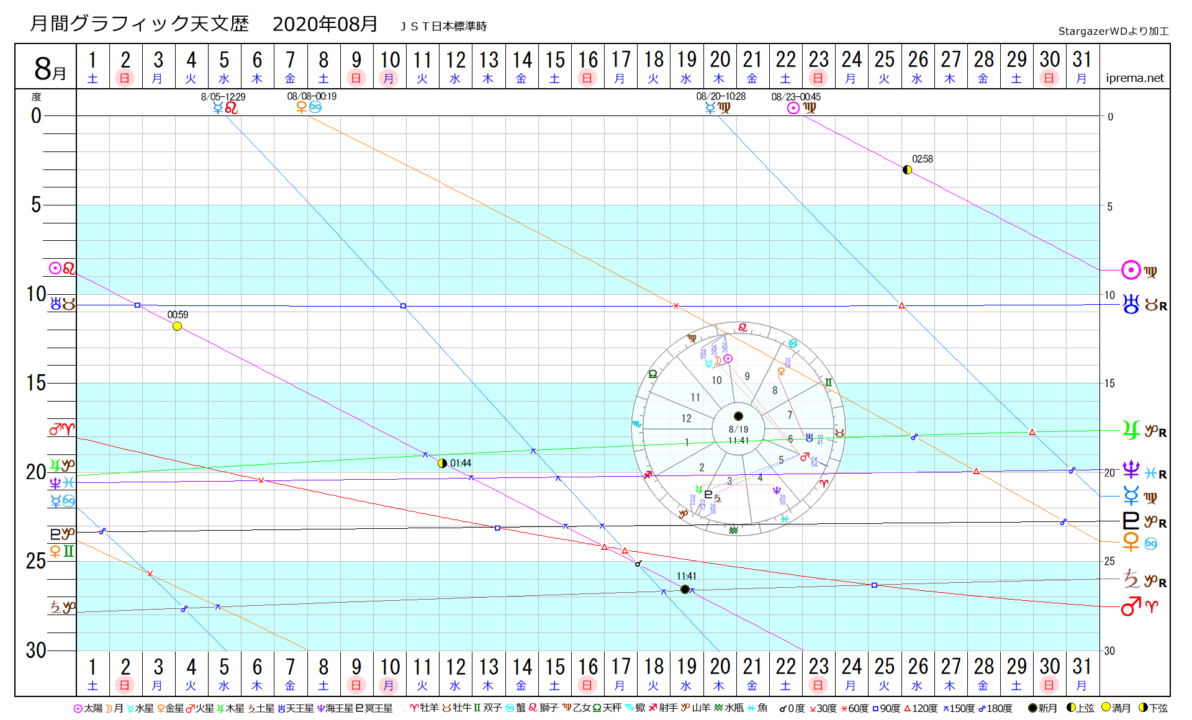The image size is (1192, 720).
Task: Open the 8/19 horoscope wheel chart
Action: pos(738,428)
